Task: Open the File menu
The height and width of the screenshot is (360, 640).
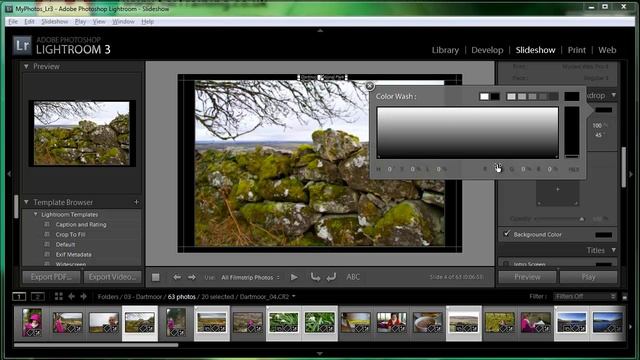Action: tap(13, 22)
